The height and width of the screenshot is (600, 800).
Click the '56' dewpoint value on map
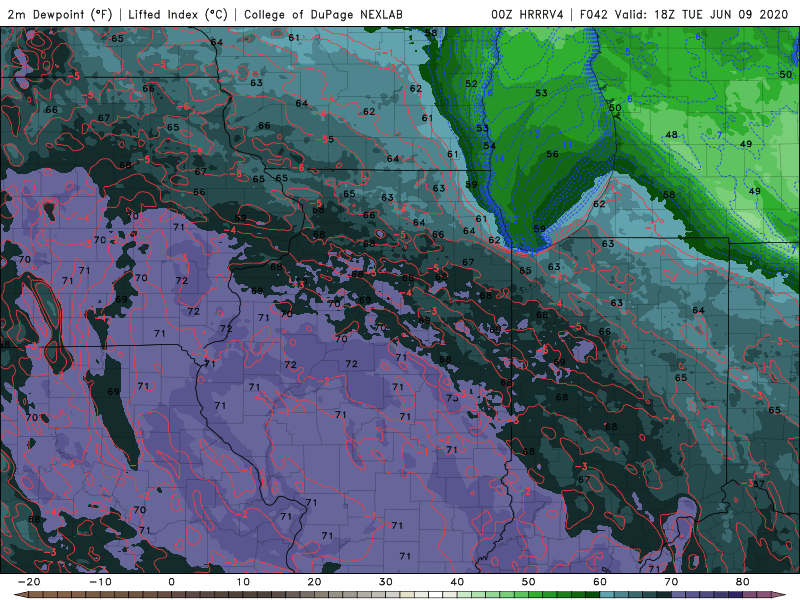click(x=552, y=154)
